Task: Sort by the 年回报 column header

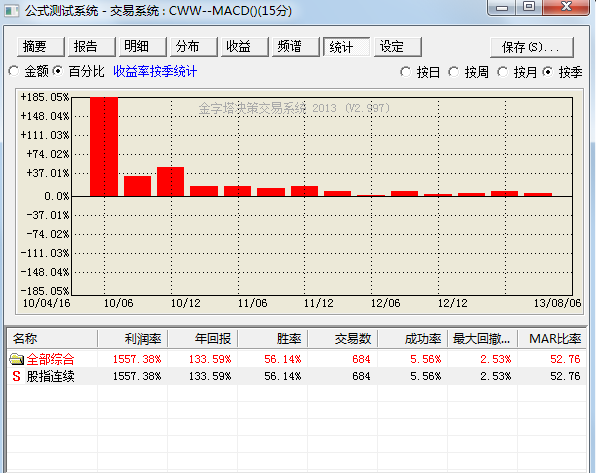Action: tap(202, 338)
